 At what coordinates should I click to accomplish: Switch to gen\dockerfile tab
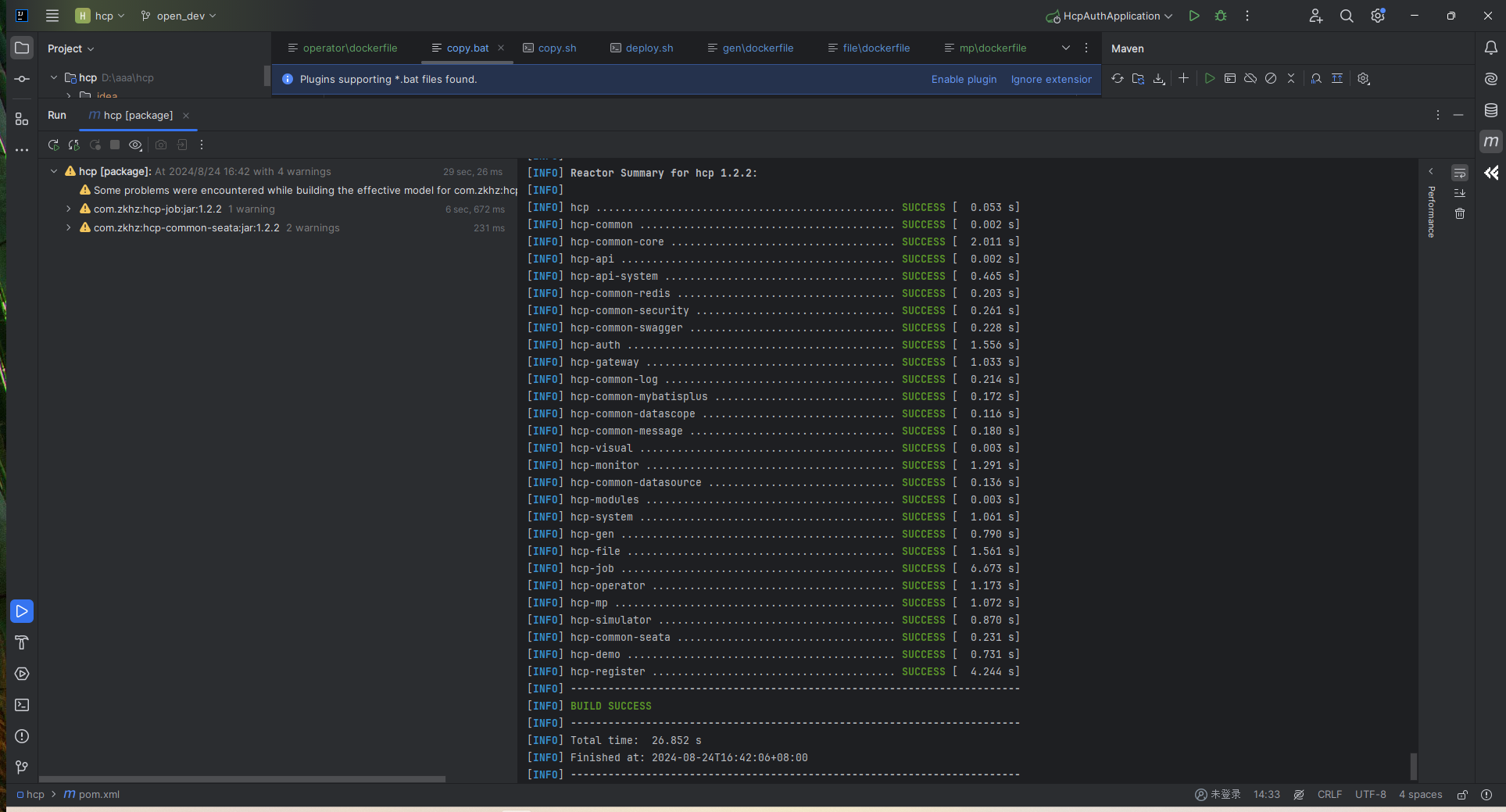pyautogui.click(x=750, y=48)
